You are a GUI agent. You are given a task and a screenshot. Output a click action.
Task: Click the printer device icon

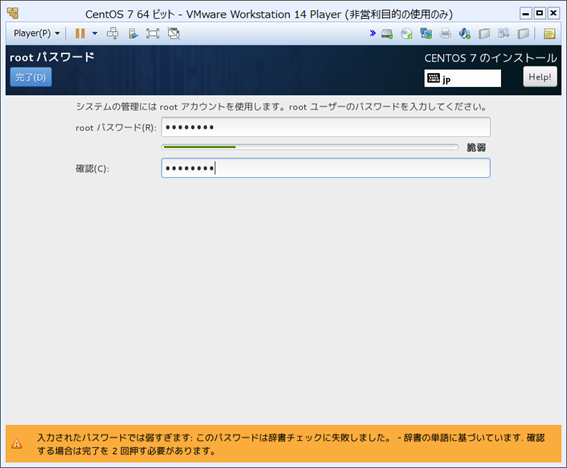pyautogui.click(x=445, y=34)
